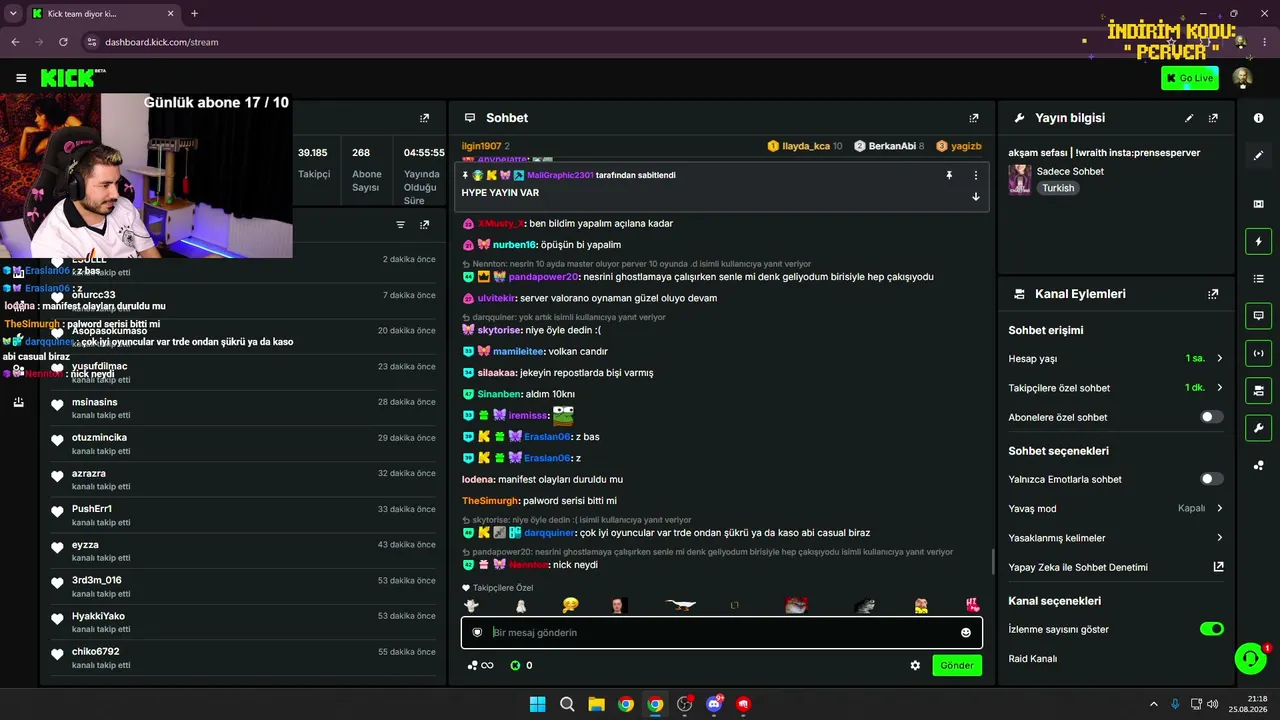1280x720 pixels.
Task: Click the chat identity shield icon
Action: [x=477, y=632]
